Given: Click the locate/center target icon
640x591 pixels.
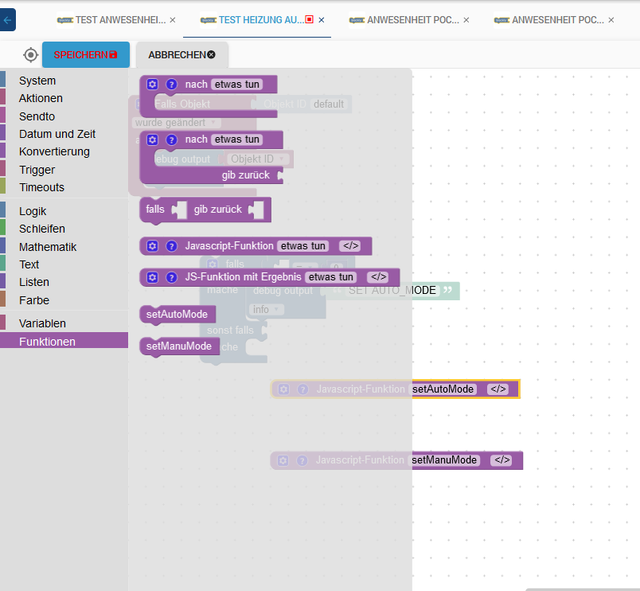Looking at the screenshot, I should pos(31,55).
